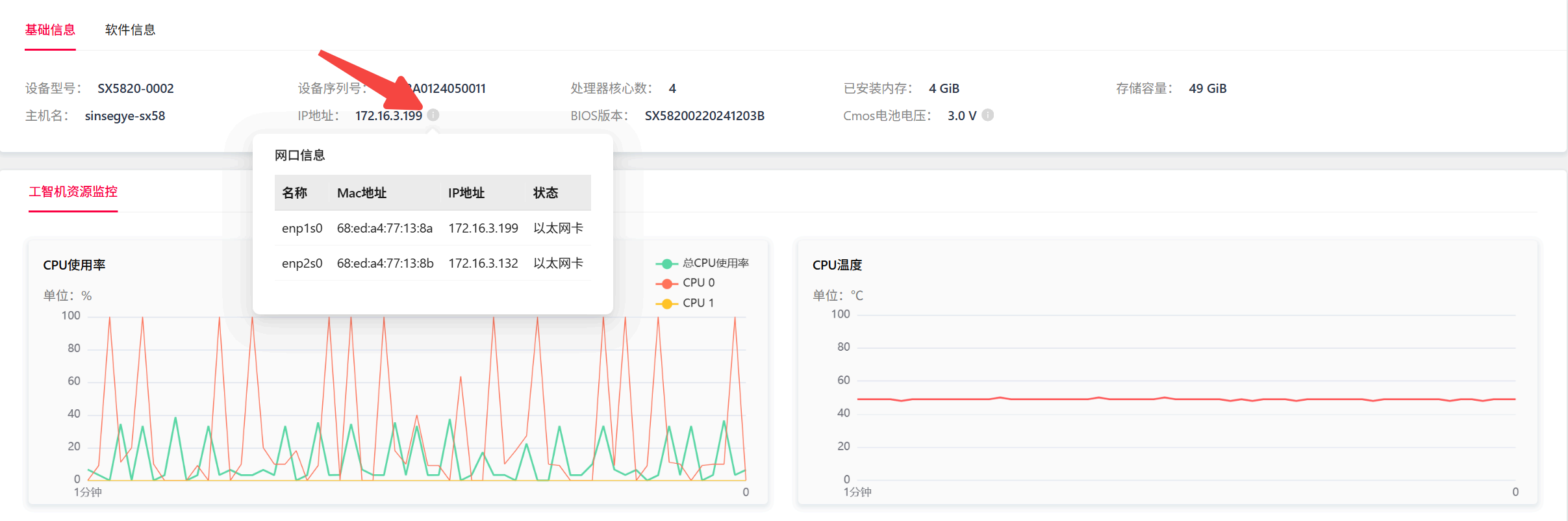Viewport: 1568px width, 521px height.
Task: Click IP 172.16.3.132 in the enp2s0 row
Action: click(483, 263)
